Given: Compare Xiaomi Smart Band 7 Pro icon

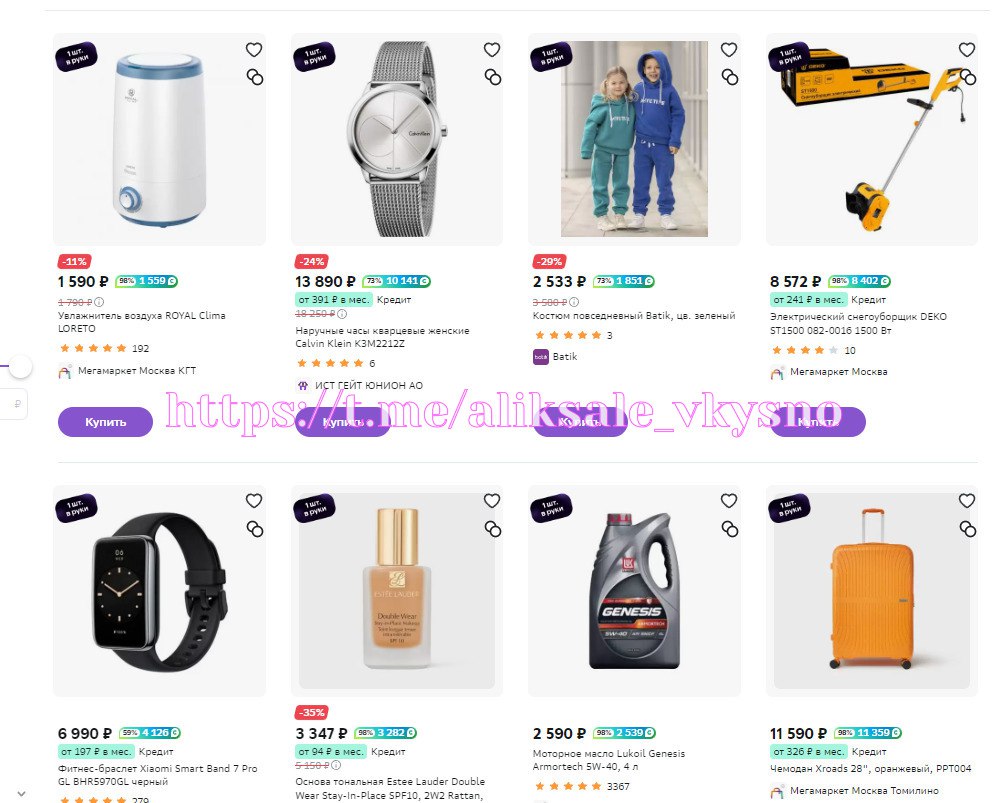Looking at the screenshot, I should click(x=255, y=529).
